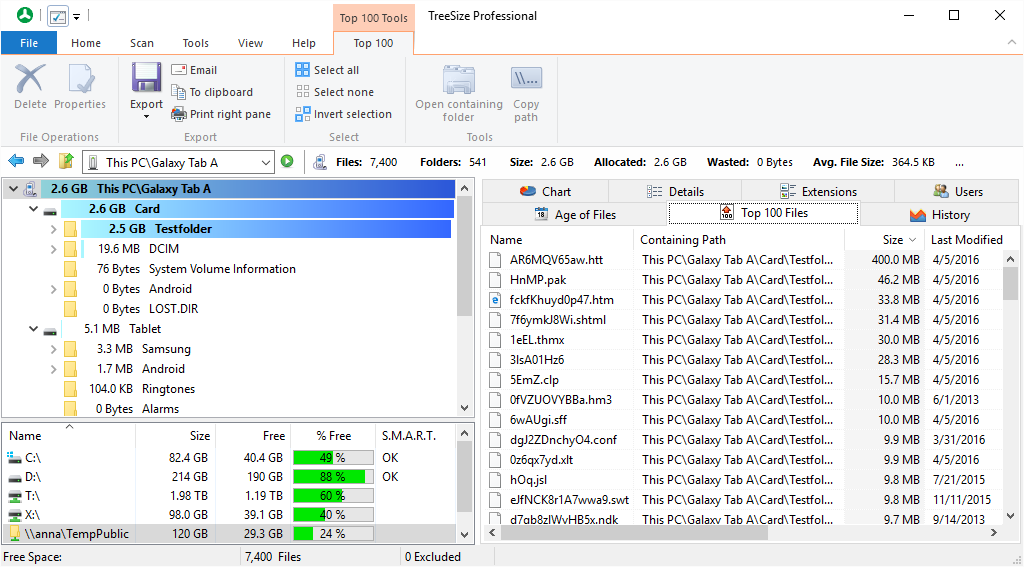1024x567 pixels.
Task: Expand the DCIM folder node
Action: 54,249
